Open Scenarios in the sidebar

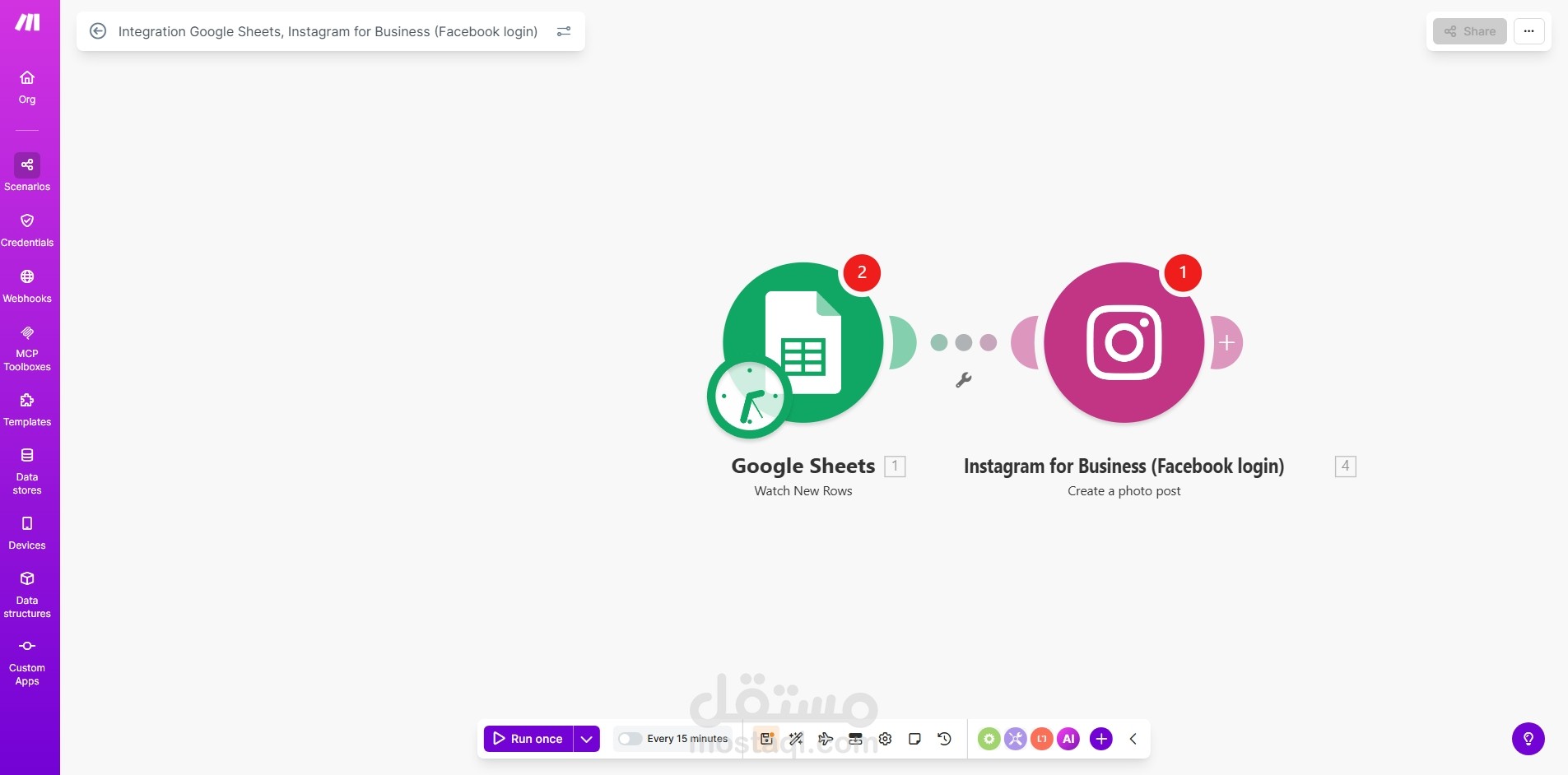27,173
